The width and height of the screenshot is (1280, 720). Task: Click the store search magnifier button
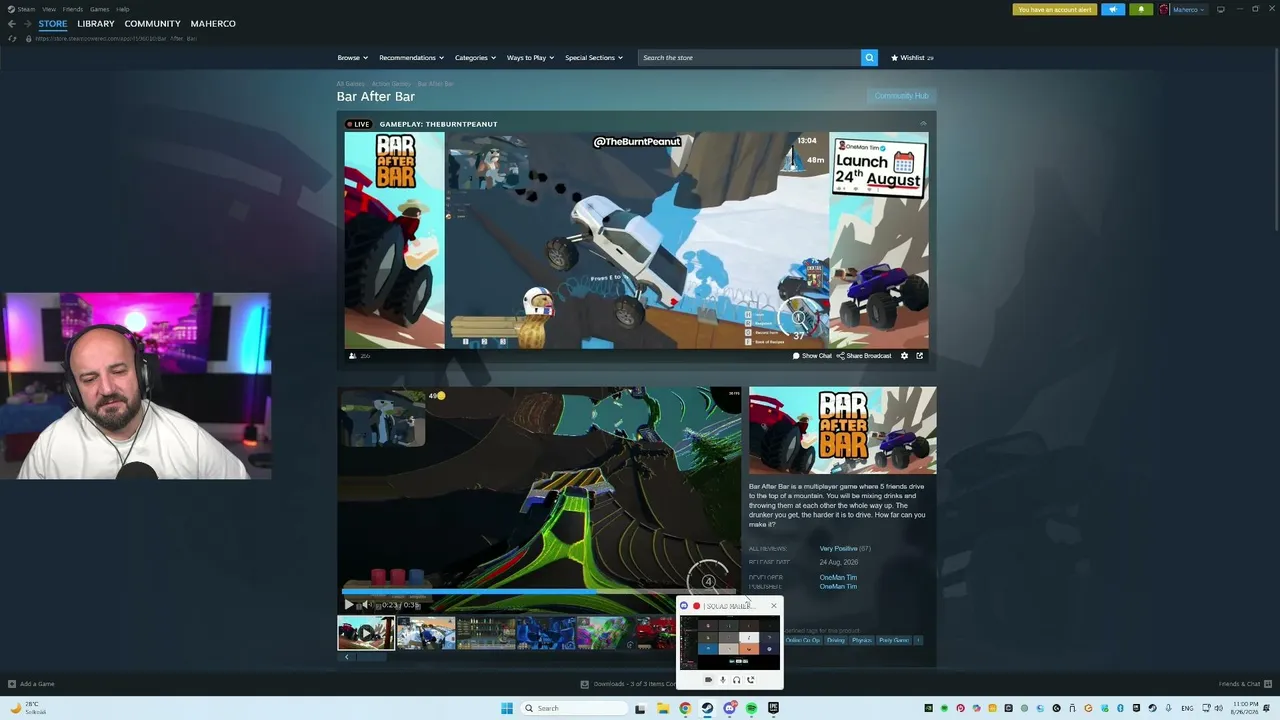point(869,58)
